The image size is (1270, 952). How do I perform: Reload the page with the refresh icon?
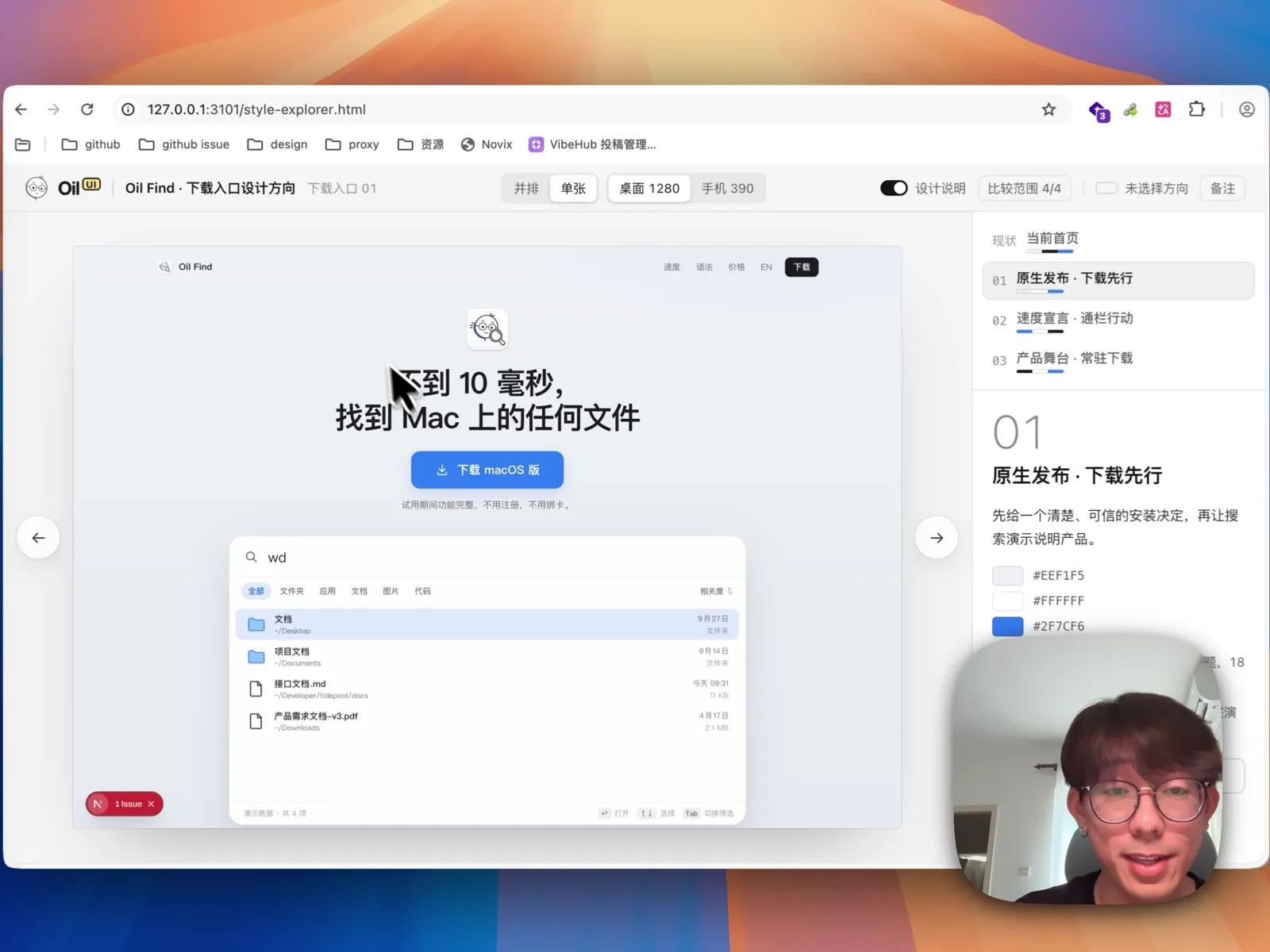(x=87, y=109)
